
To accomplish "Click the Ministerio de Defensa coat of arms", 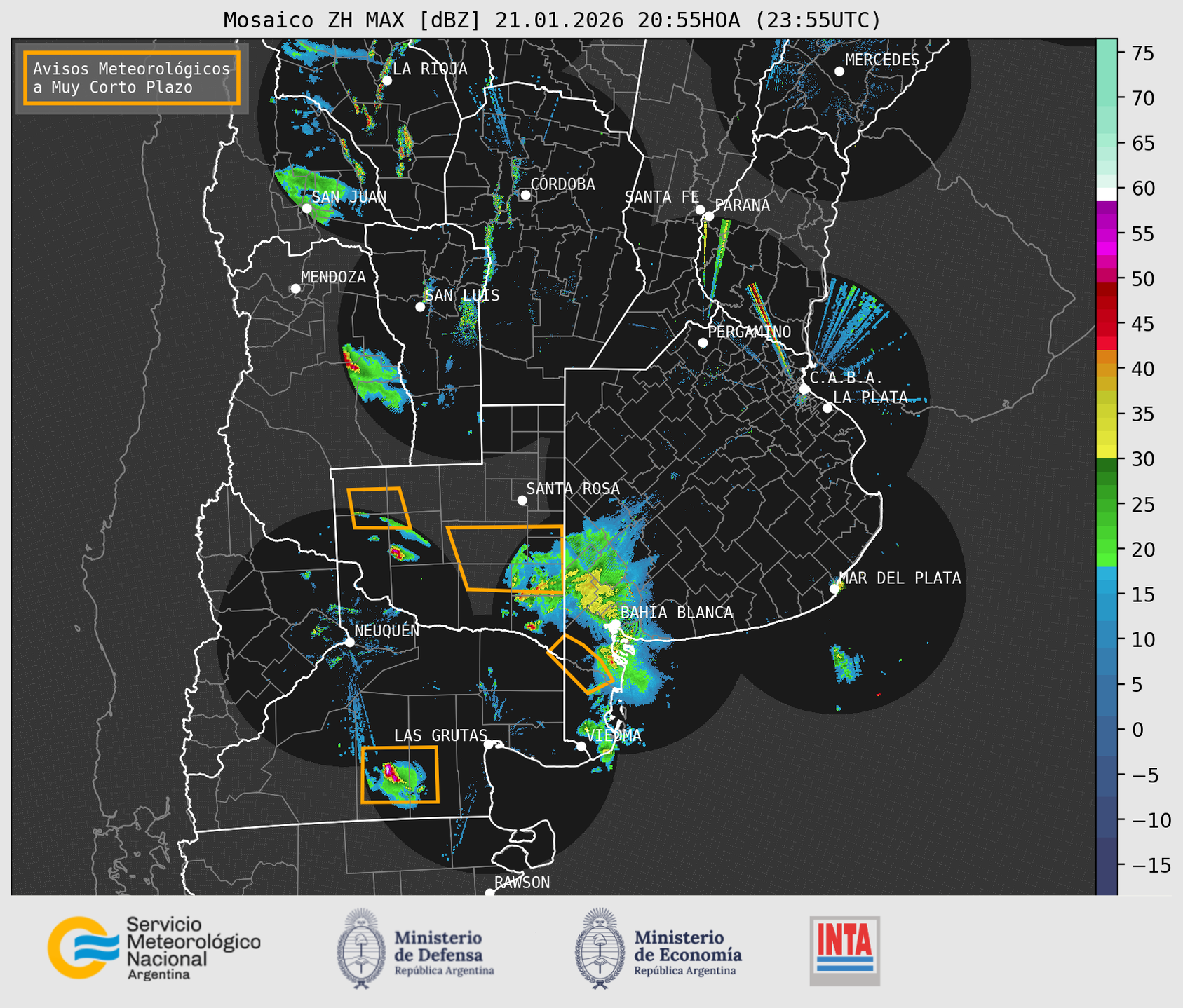I will [361, 948].
